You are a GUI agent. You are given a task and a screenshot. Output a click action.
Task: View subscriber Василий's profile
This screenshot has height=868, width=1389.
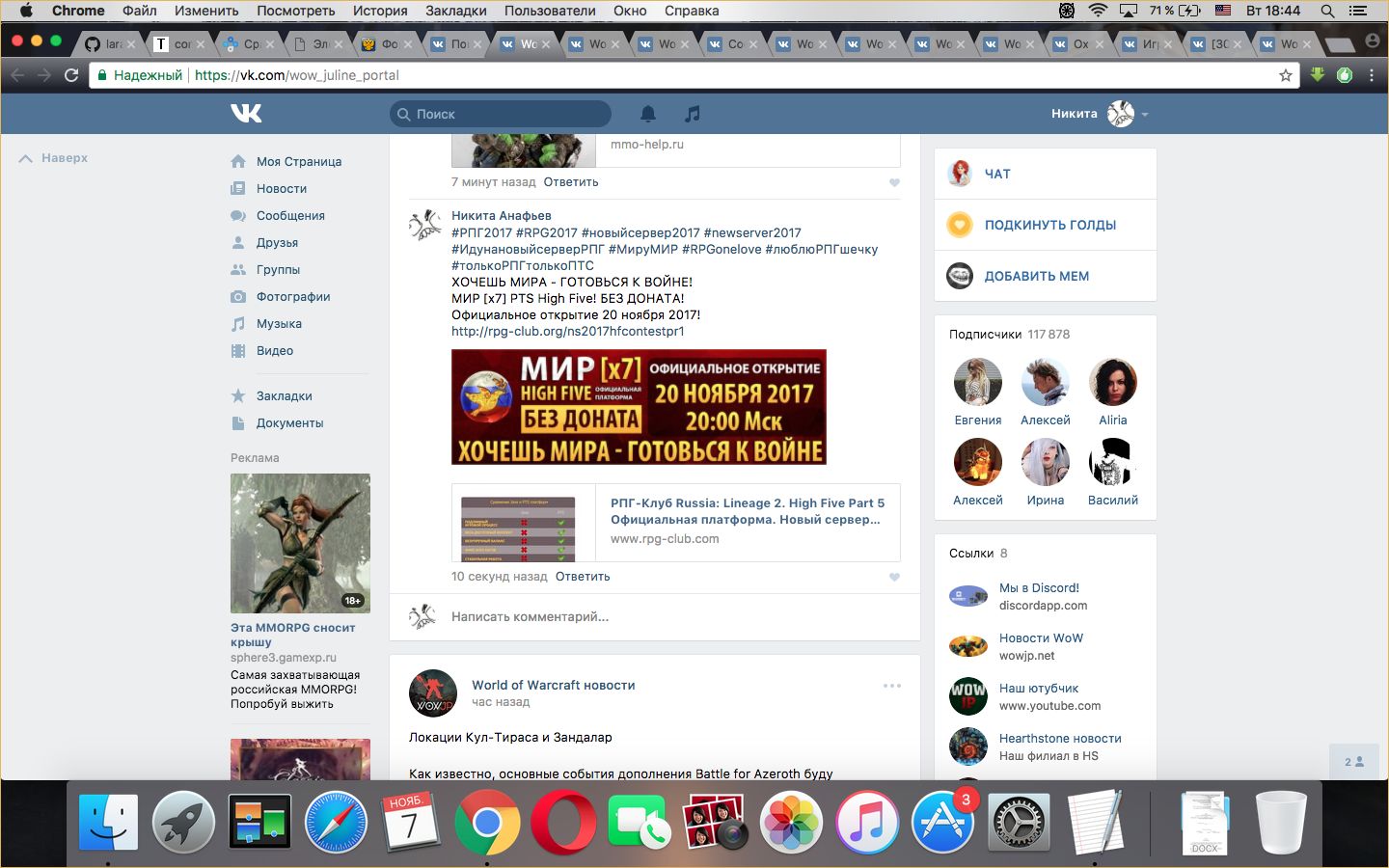point(1113,472)
